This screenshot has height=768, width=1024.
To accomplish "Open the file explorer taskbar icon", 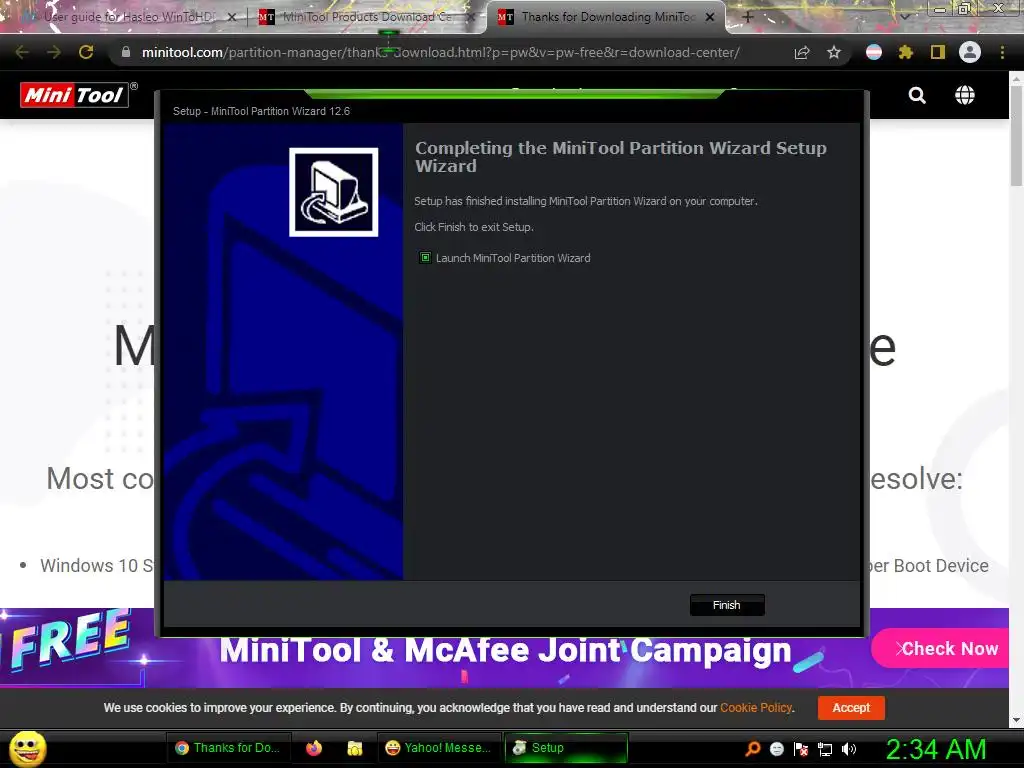I will click(x=355, y=748).
